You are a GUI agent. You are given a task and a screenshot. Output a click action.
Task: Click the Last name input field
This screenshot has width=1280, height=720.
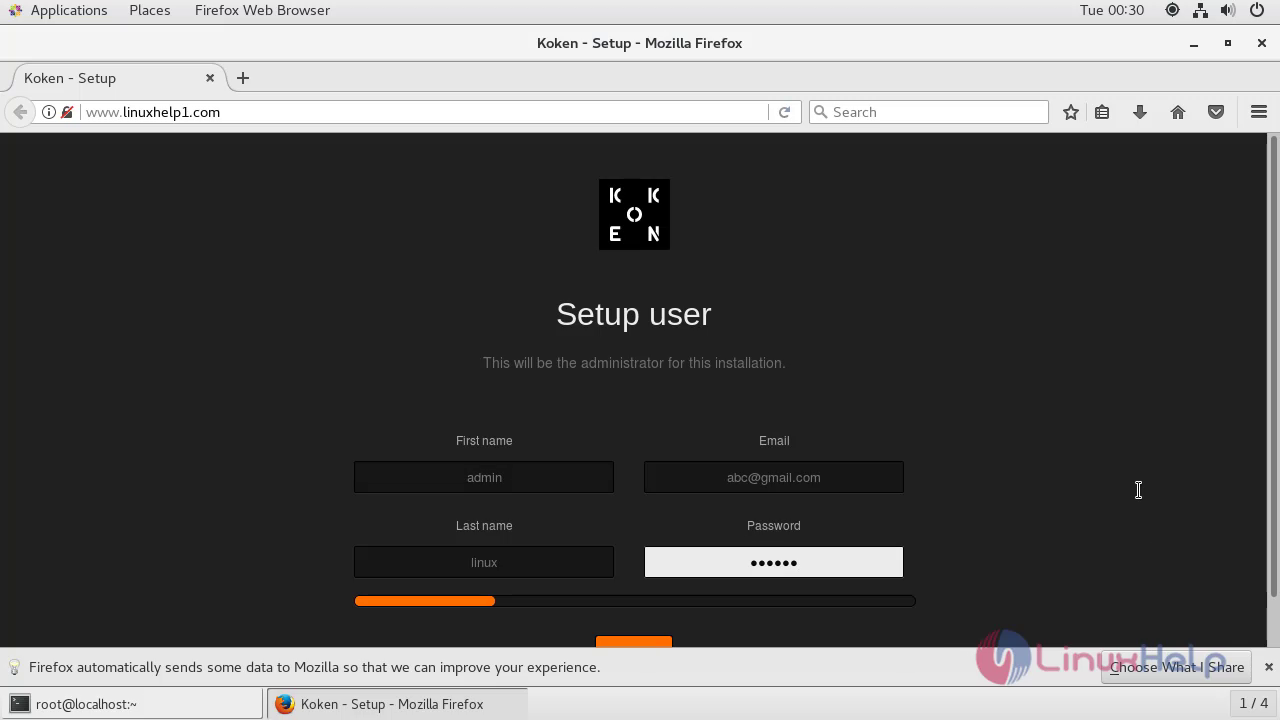click(x=484, y=562)
